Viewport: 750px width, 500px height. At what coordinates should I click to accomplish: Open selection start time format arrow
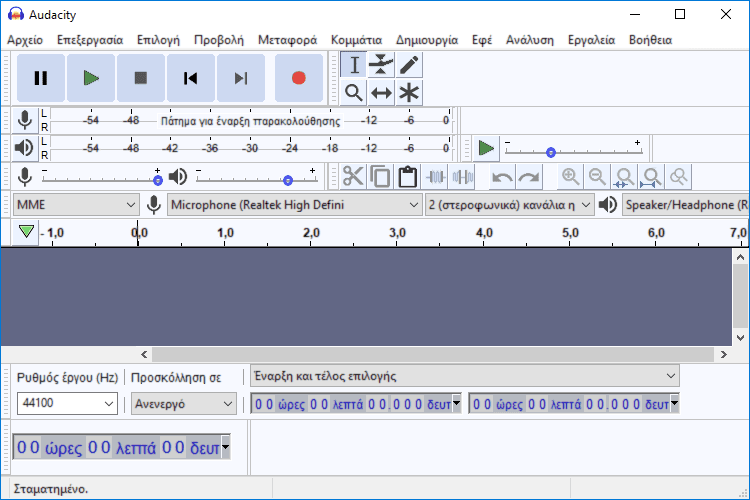pos(457,403)
